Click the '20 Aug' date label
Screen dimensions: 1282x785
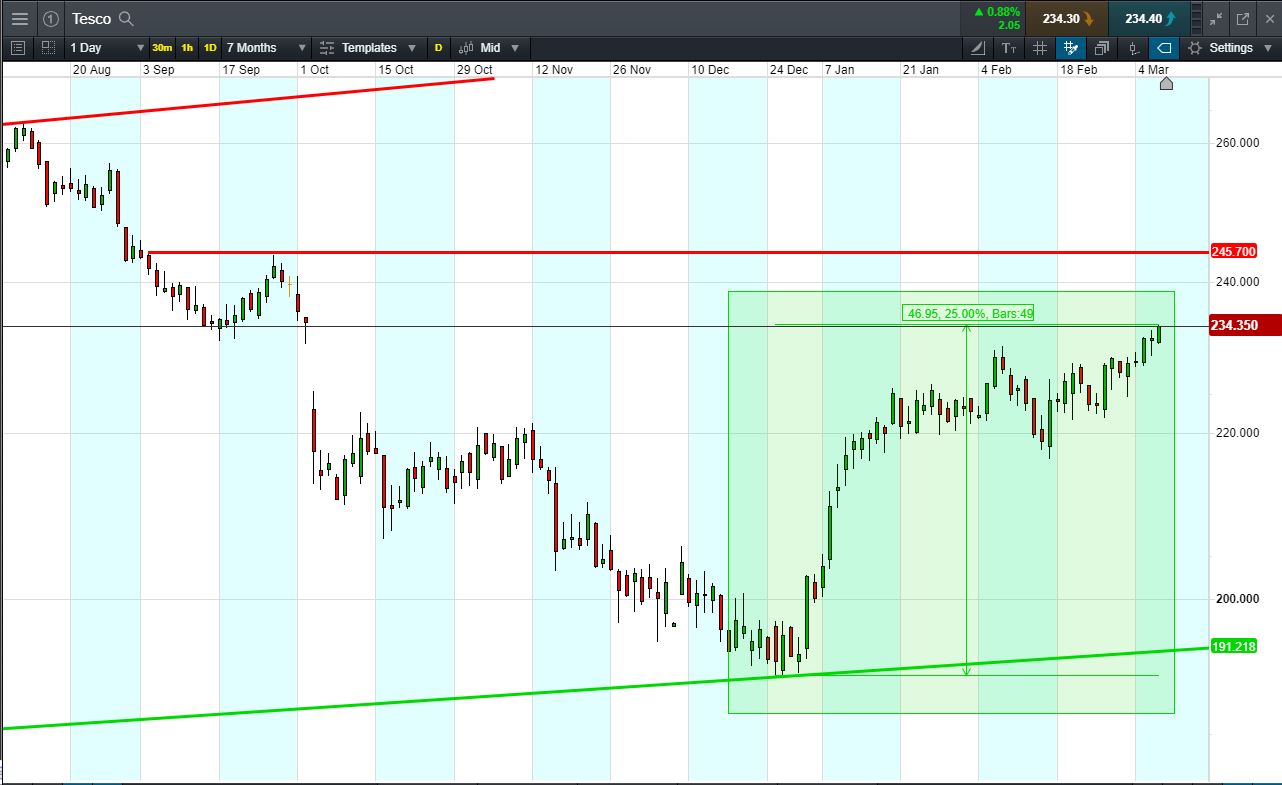[x=92, y=69]
